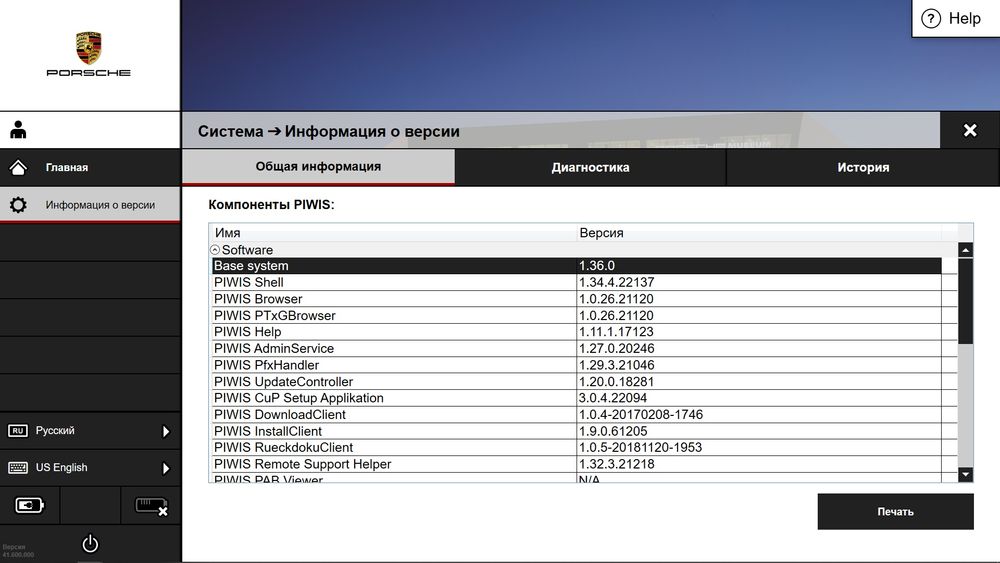
Task: Select the PIWIS InstallClient row
Action: pos(577,431)
